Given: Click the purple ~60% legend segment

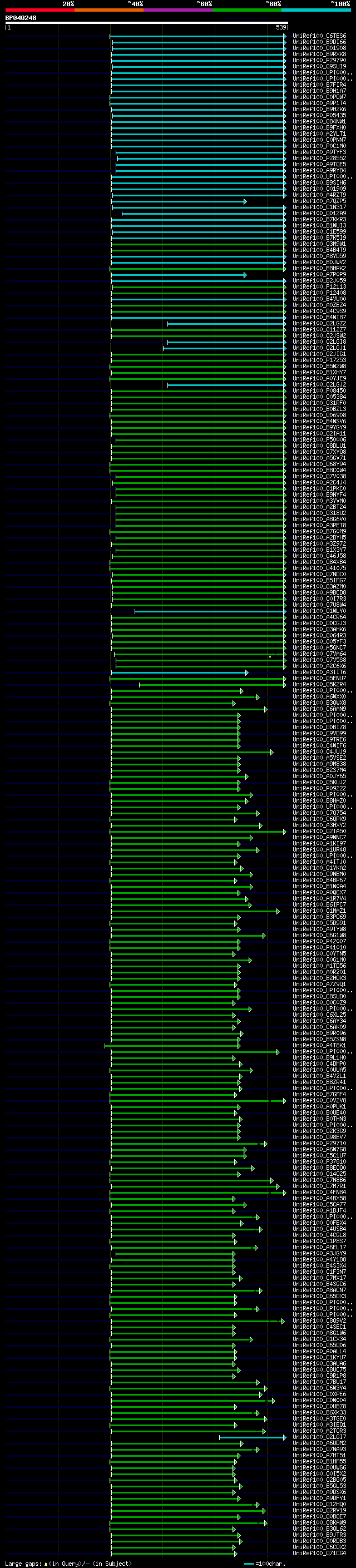Looking at the screenshot, I should (179, 10).
